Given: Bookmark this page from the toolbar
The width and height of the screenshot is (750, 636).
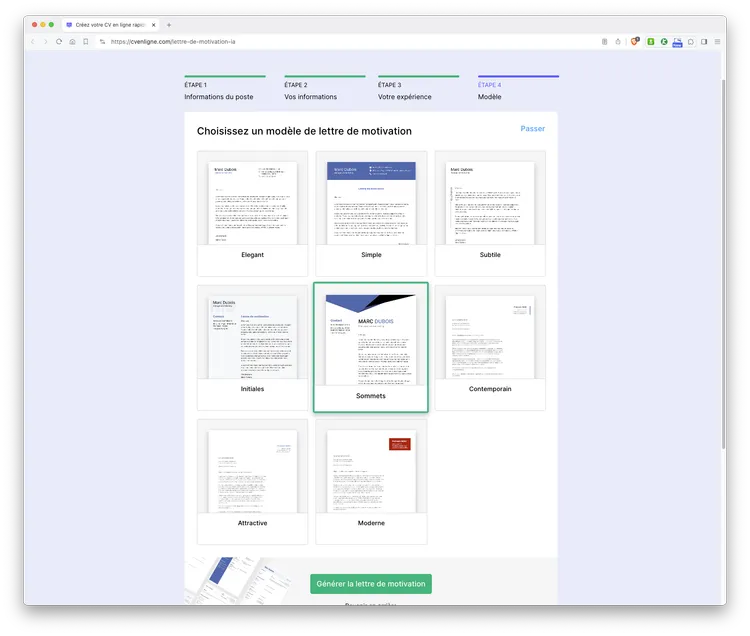Looking at the screenshot, I should click(86, 42).
